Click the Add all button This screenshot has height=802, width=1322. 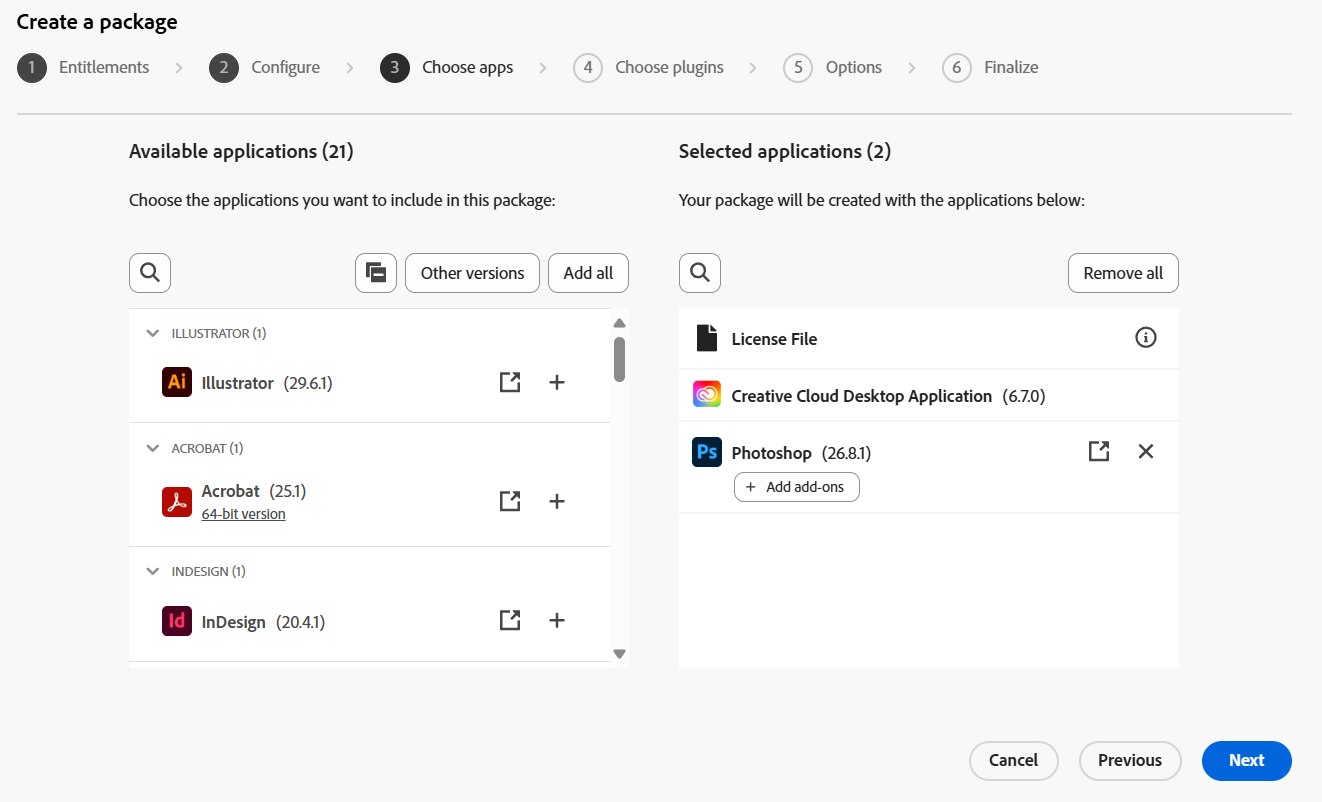coord(588,273)
